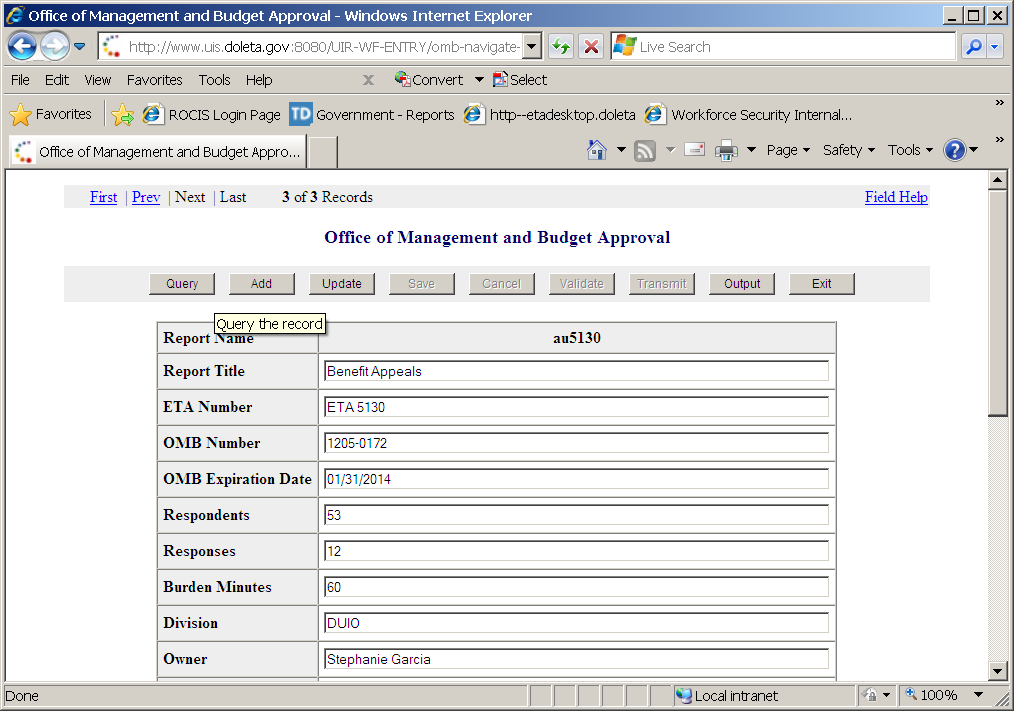
Task: Open the blue Help question mark icon
Action: [x=955, y=150]
